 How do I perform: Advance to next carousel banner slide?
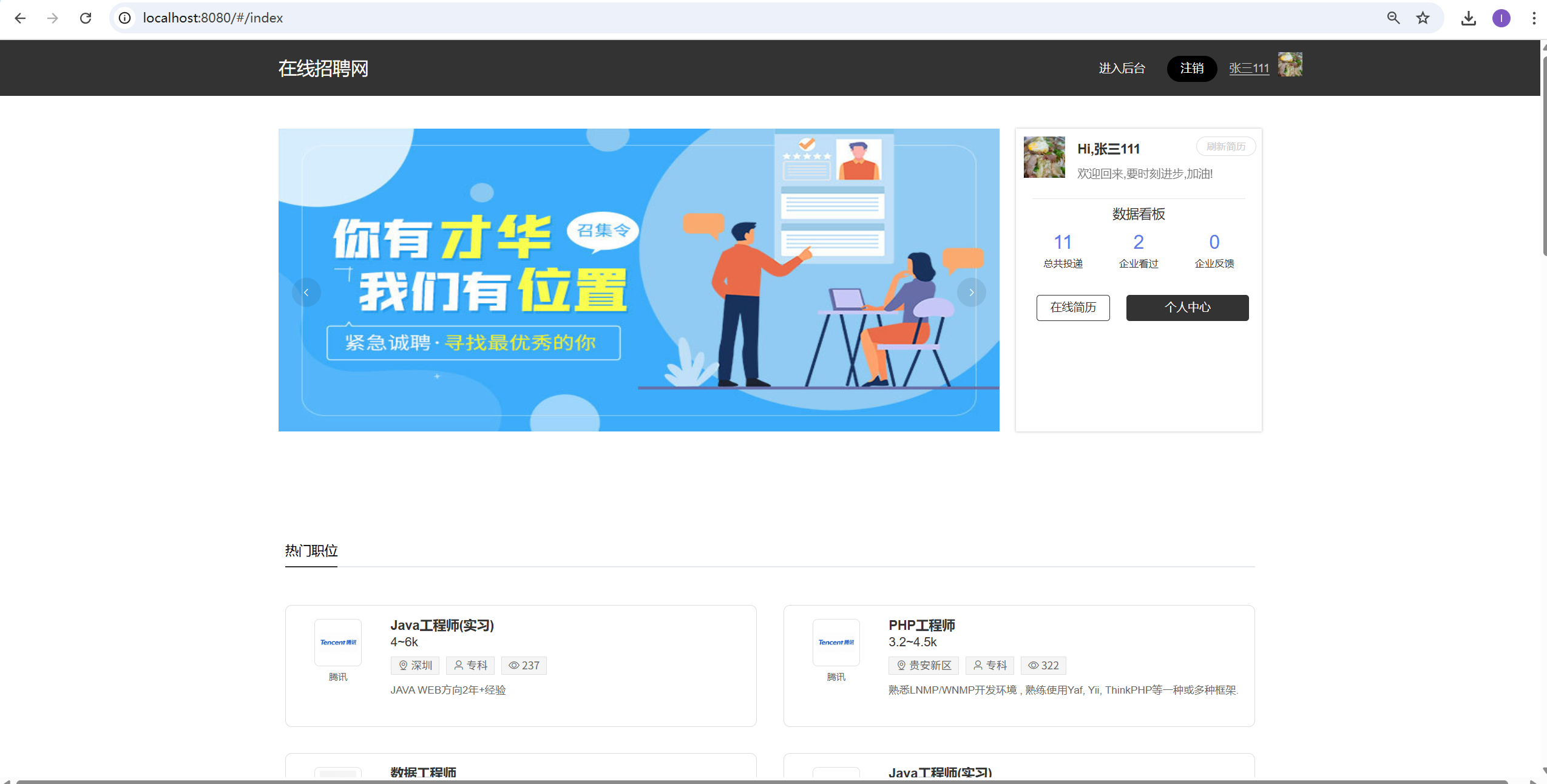[971, 292]
